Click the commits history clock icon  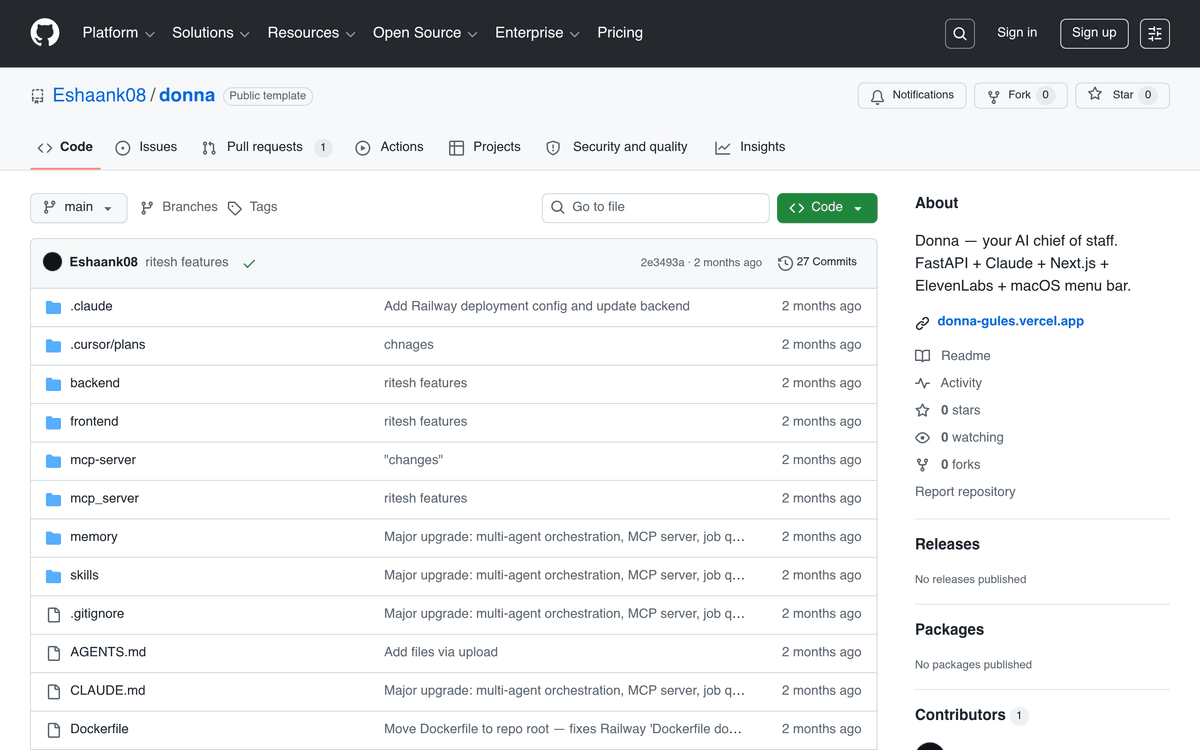click(x=785, y=263)
